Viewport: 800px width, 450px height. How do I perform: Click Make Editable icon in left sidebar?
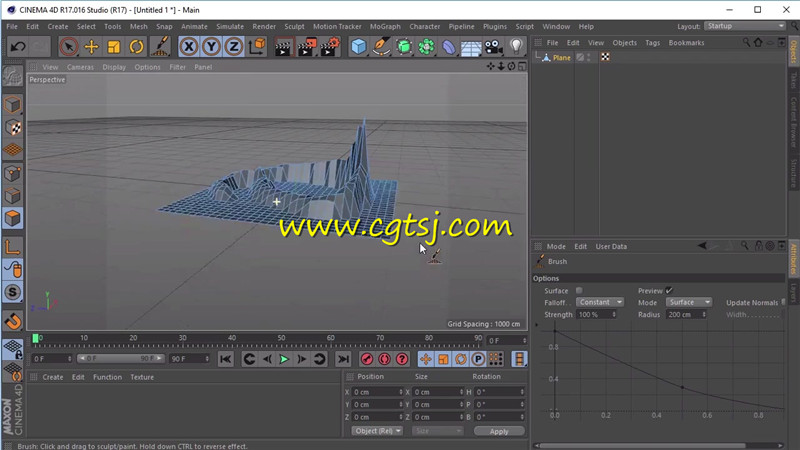point(13,77)
